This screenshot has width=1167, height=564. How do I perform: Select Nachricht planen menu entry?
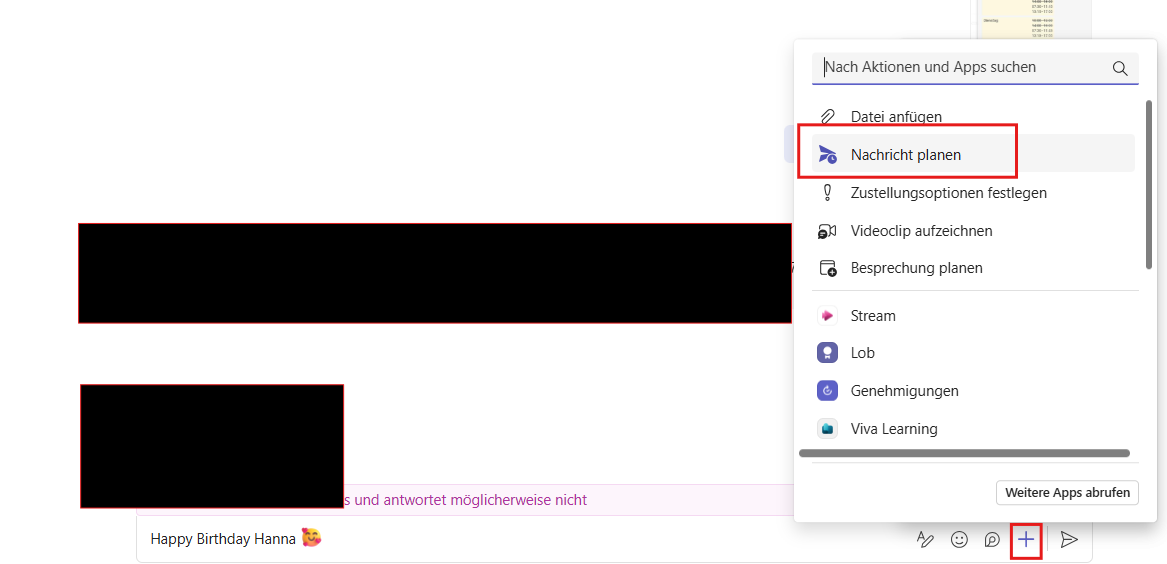905,155
